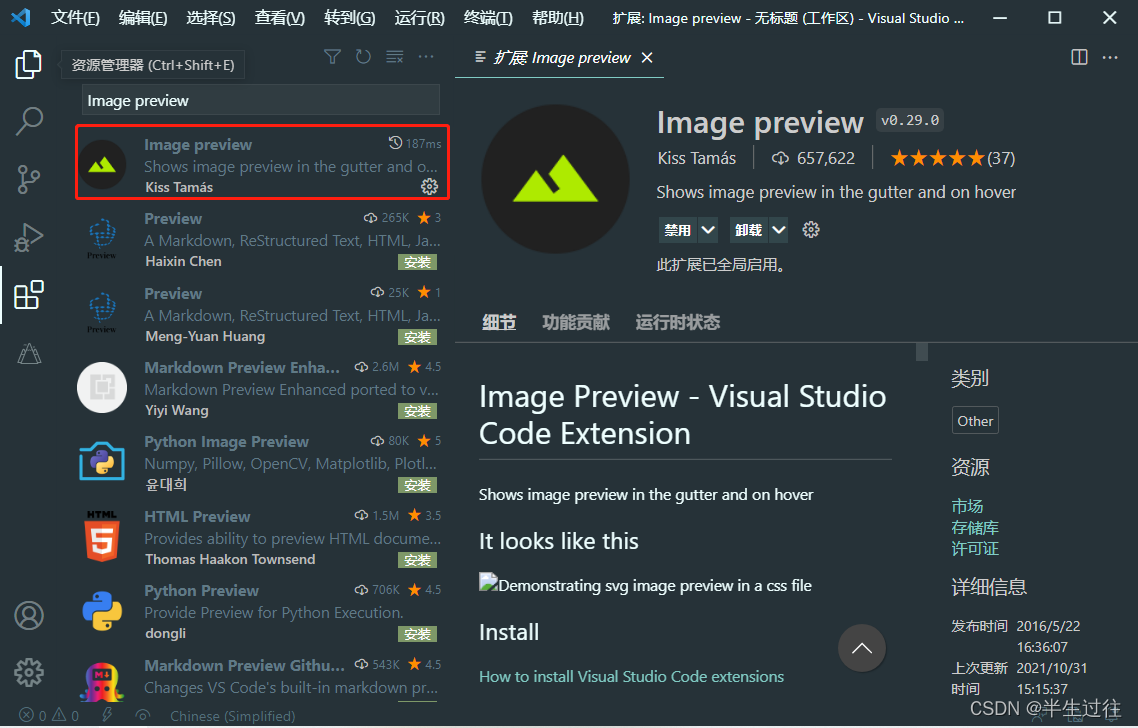
Task: Install HTML Preview extension
Action: pyautogui.click(x=417, y=560)
